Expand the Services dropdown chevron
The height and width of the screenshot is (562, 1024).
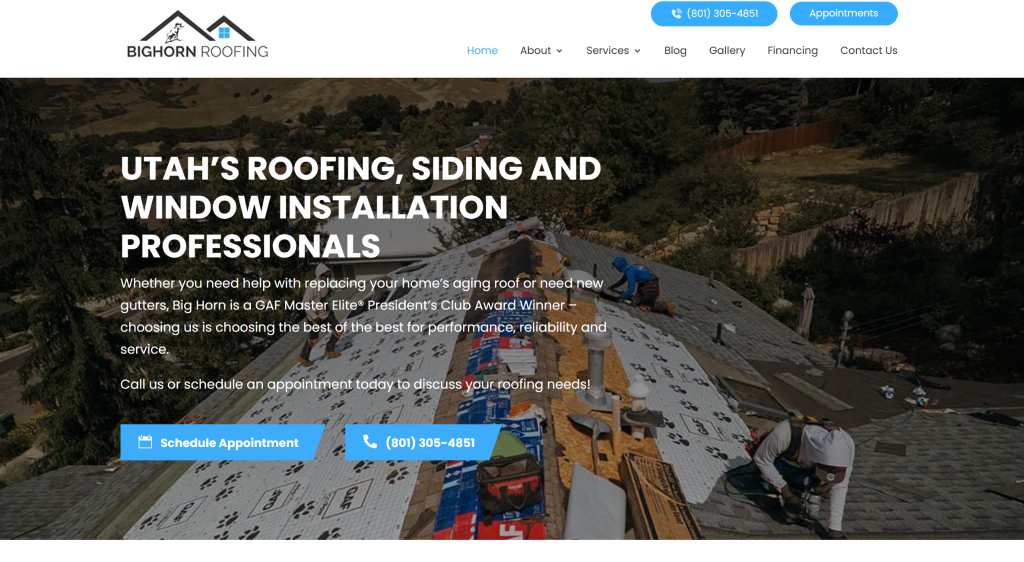tap(637, 51)
